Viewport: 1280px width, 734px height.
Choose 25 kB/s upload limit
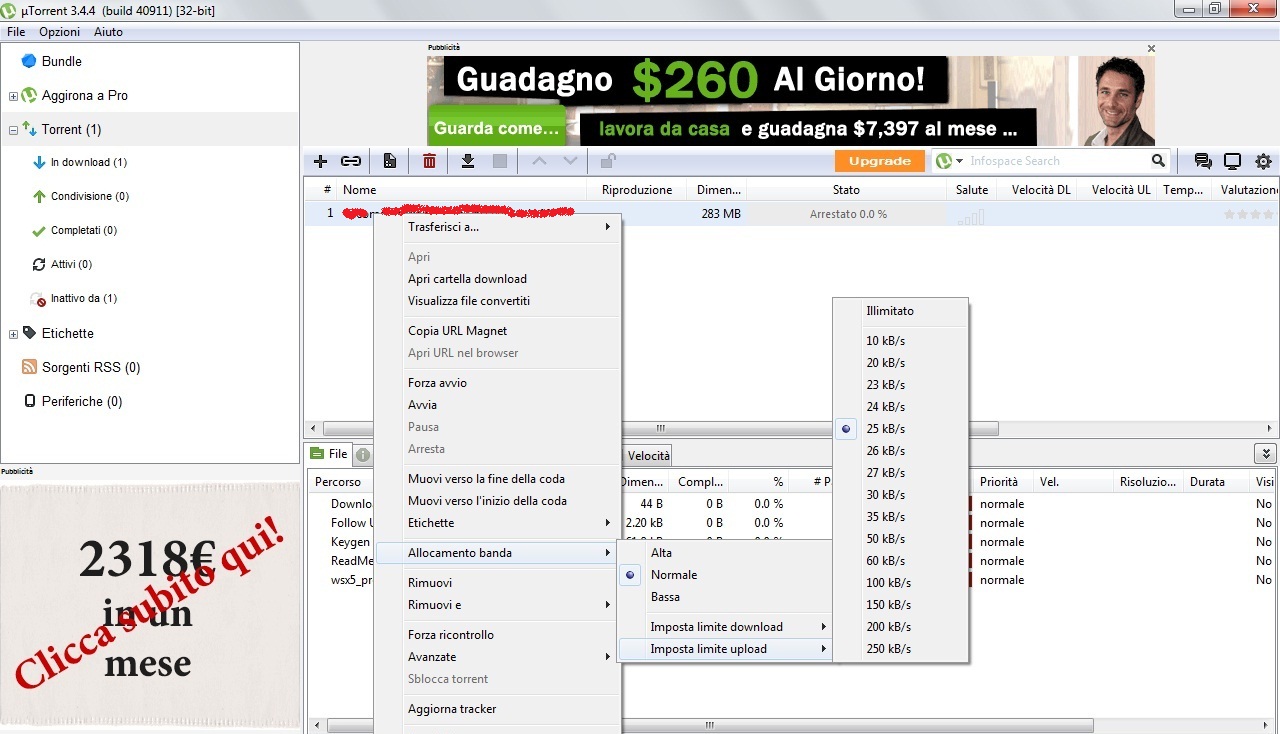click(x=886, y=429)
